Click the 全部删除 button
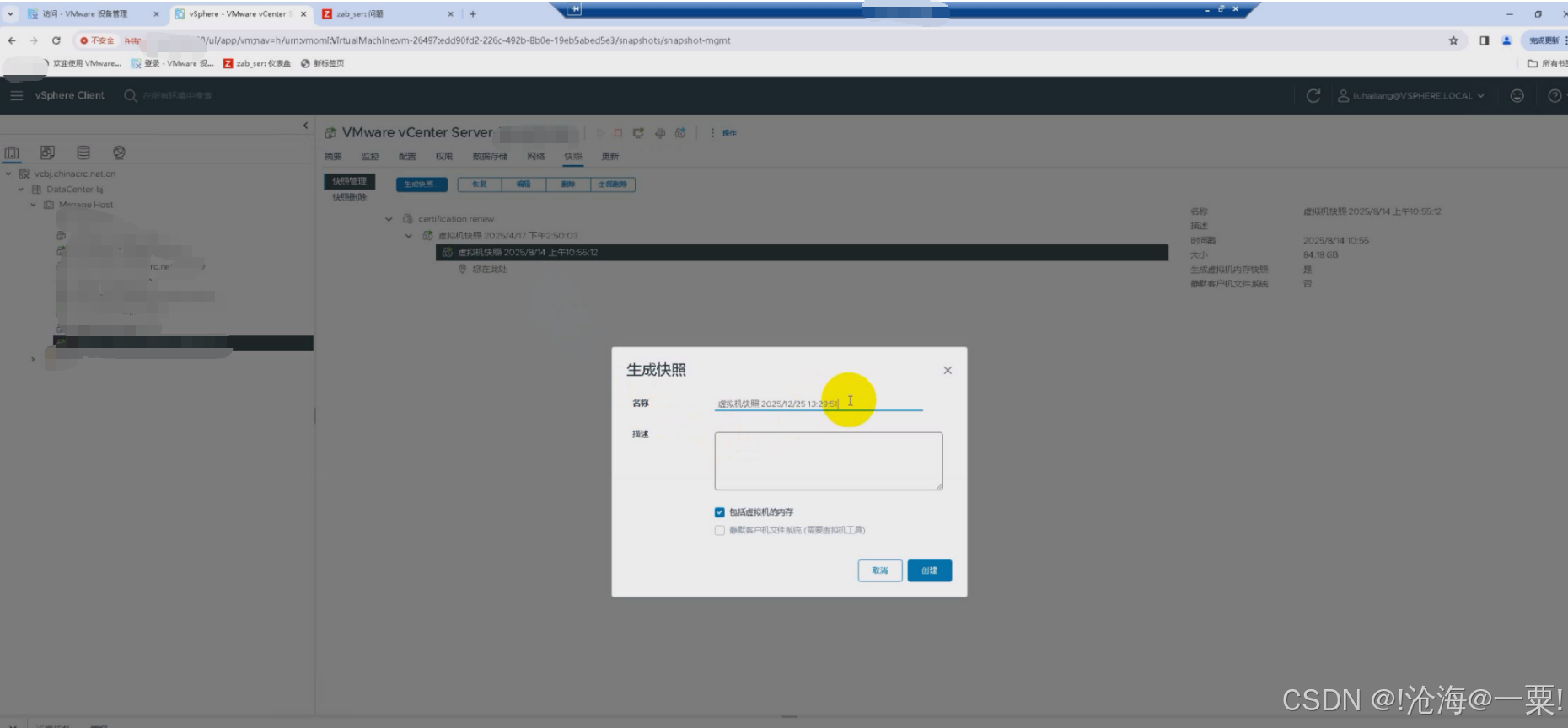1568x728 pixels. [613, 185]
